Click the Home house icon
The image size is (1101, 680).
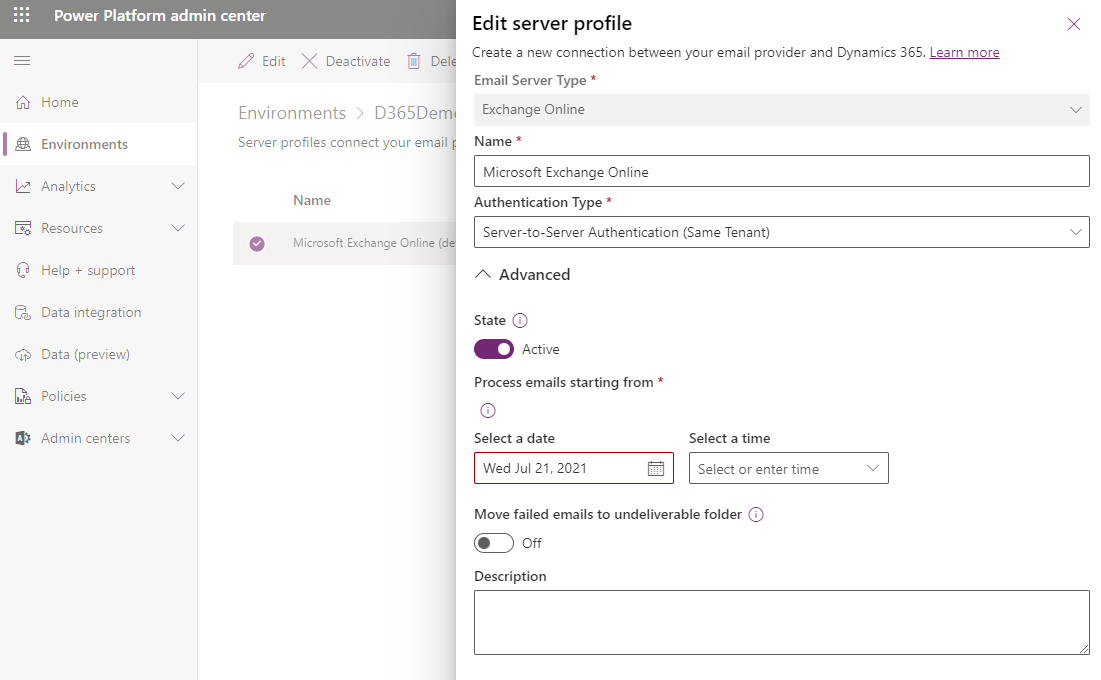tap(23, 103)
